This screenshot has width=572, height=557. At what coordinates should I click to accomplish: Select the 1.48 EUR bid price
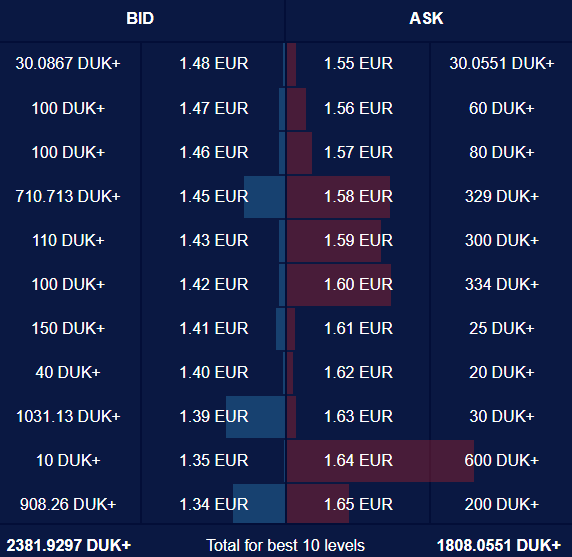click(x=214, y=63)
